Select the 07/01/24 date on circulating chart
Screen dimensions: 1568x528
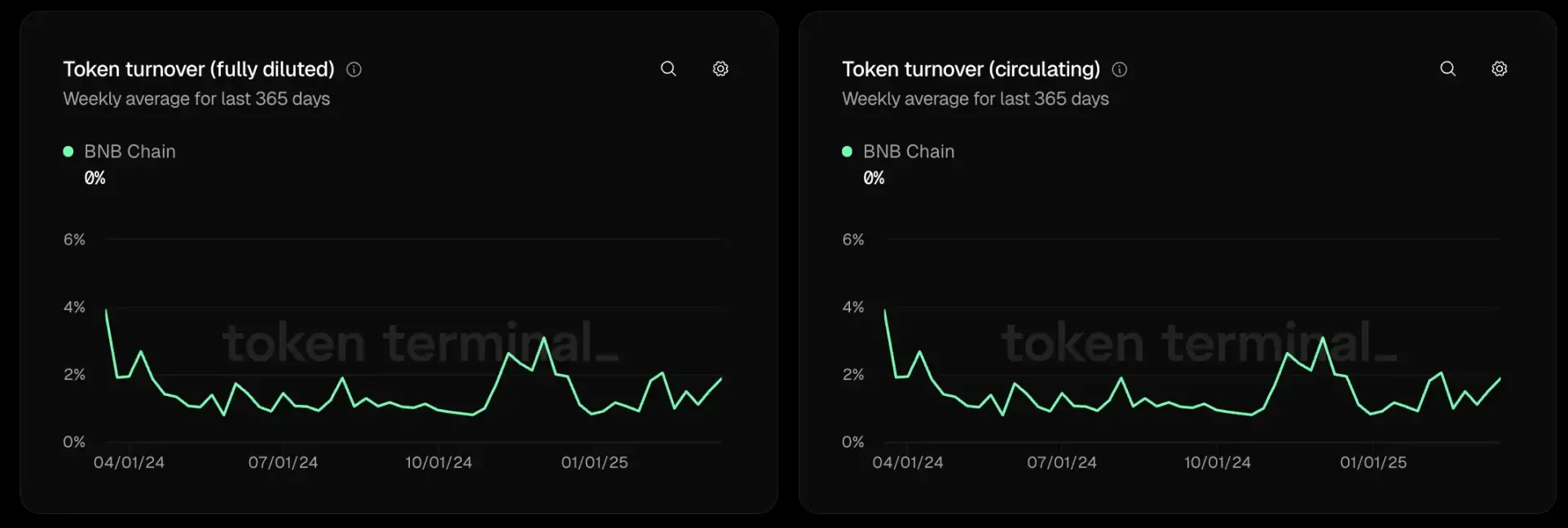1062,462
